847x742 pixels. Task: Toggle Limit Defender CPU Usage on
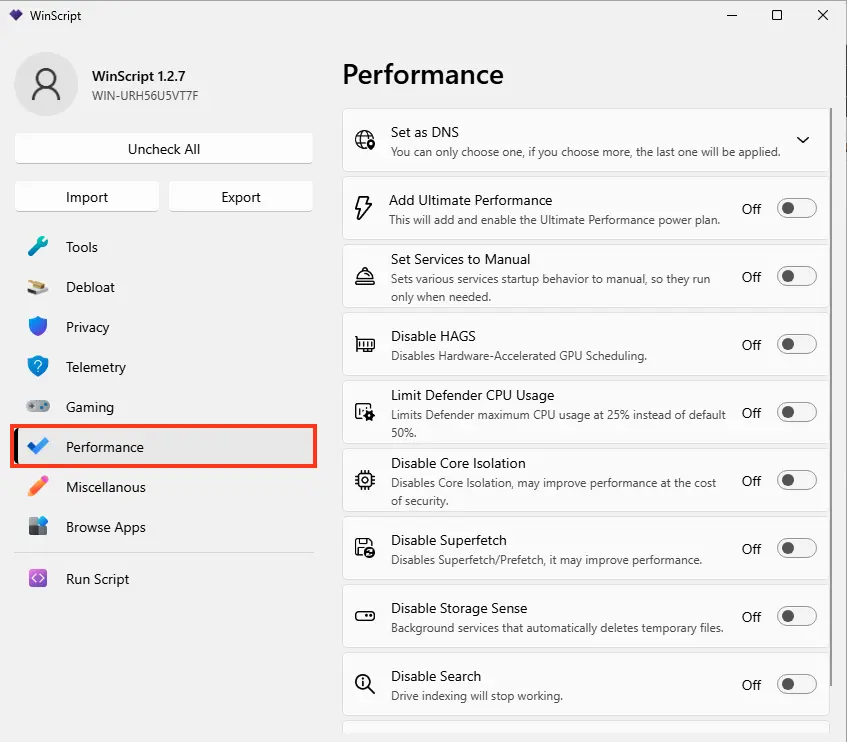click(796, 413)
